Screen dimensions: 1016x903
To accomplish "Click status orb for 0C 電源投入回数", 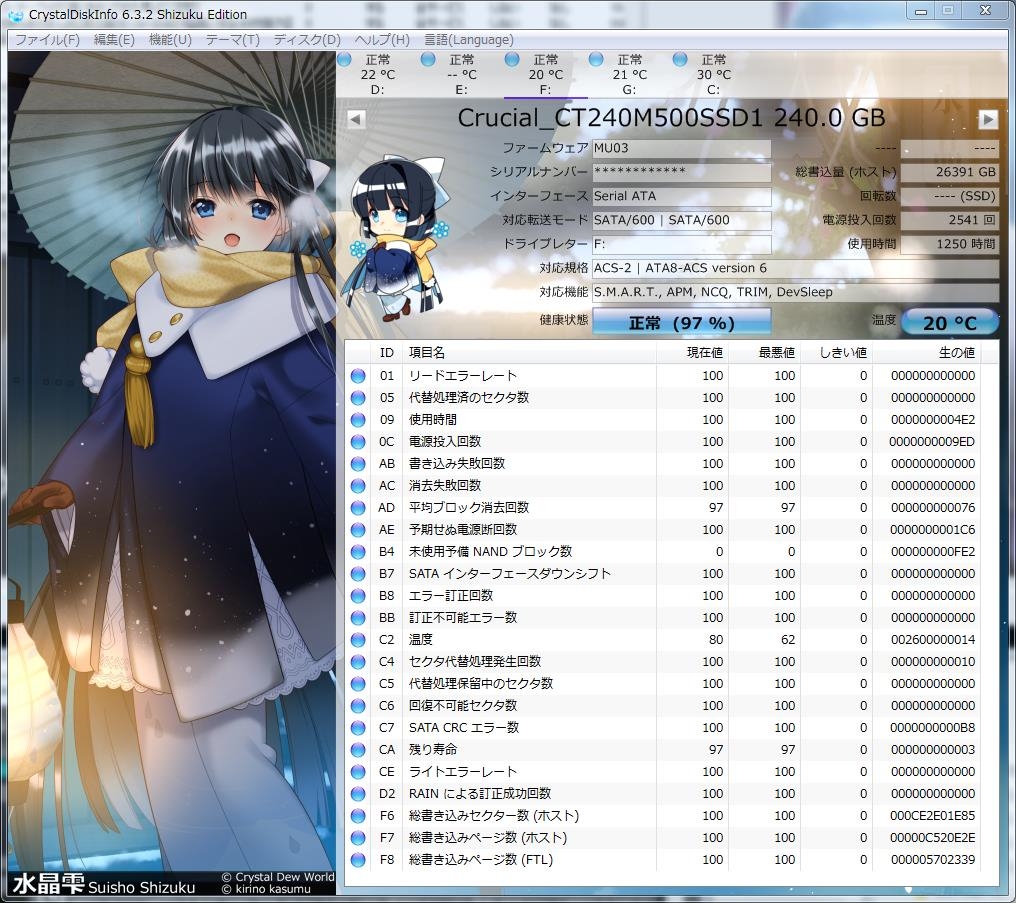I will (x=358, y=442).
